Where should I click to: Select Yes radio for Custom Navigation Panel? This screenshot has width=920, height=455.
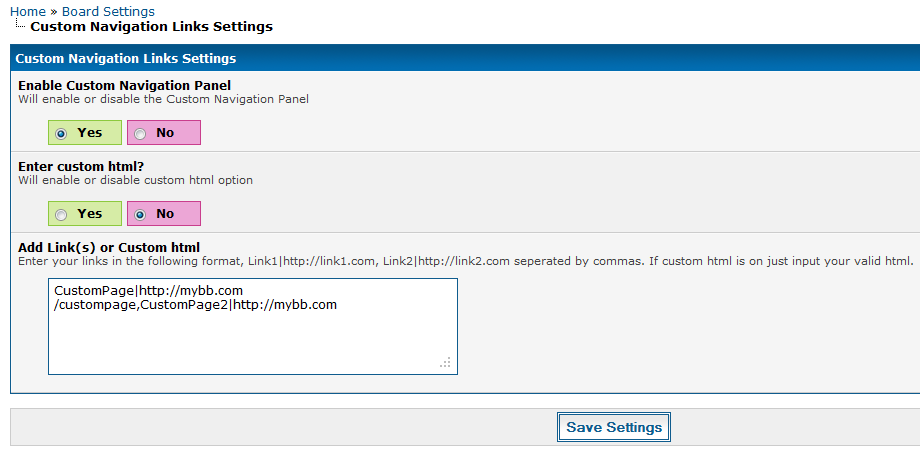62,133
